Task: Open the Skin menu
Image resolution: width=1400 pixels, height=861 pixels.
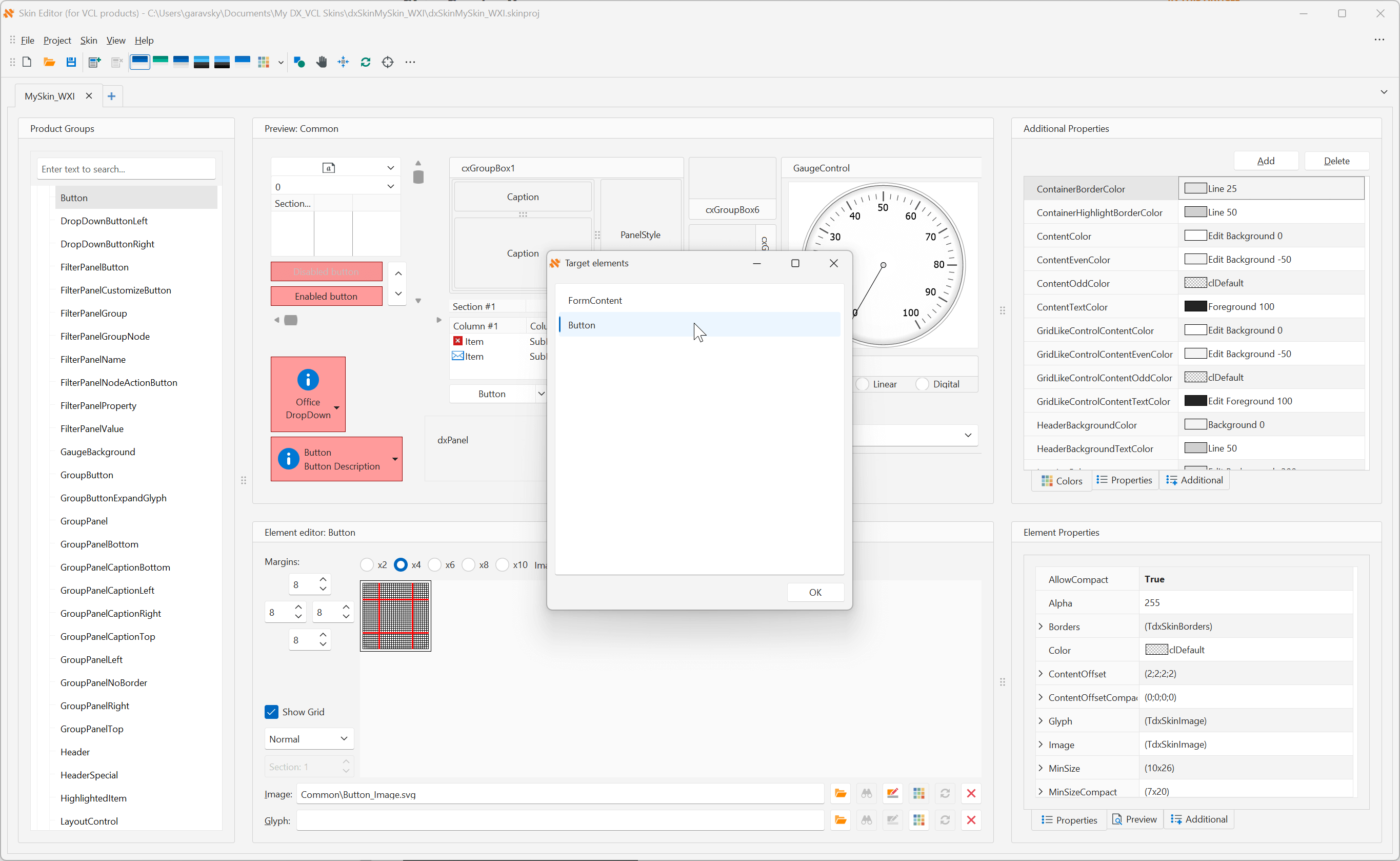Action: click(88, 41)
